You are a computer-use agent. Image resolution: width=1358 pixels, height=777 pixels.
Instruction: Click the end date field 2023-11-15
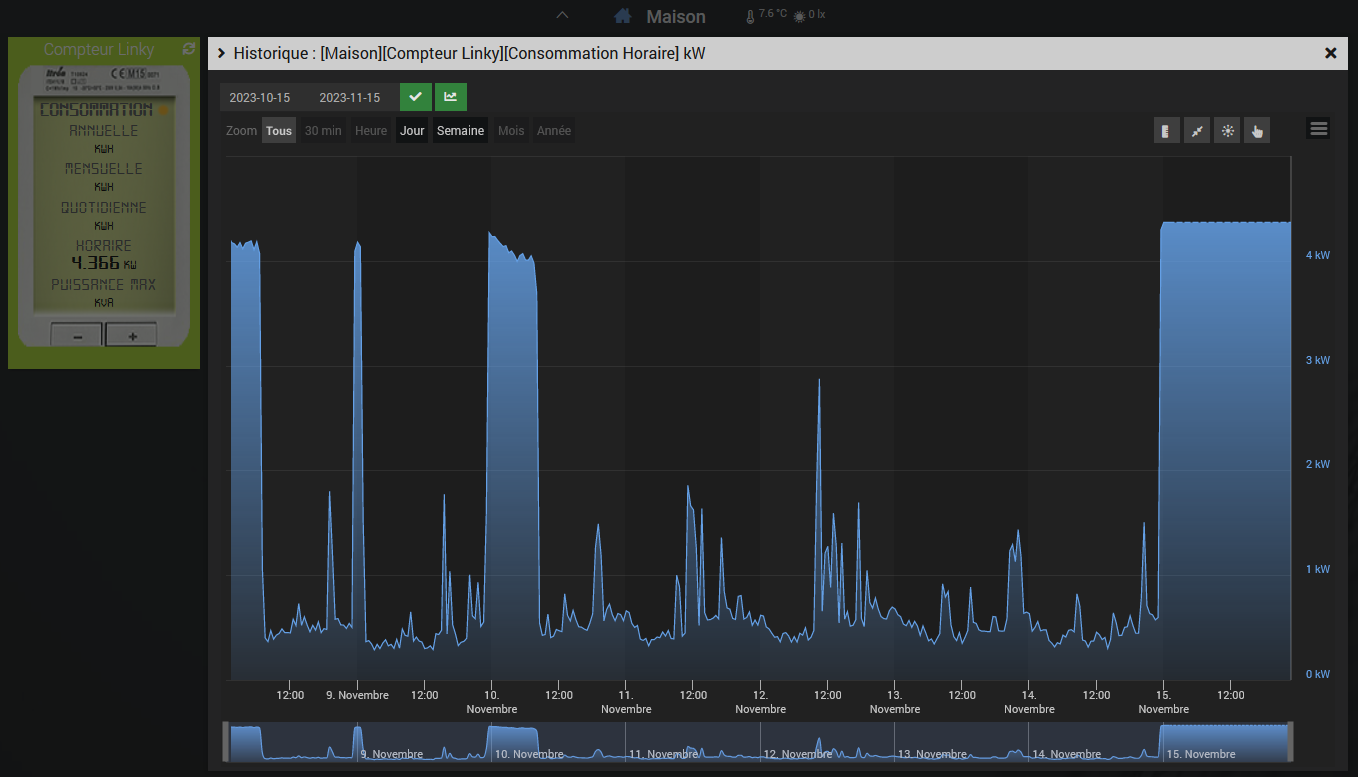click(349, 98)
